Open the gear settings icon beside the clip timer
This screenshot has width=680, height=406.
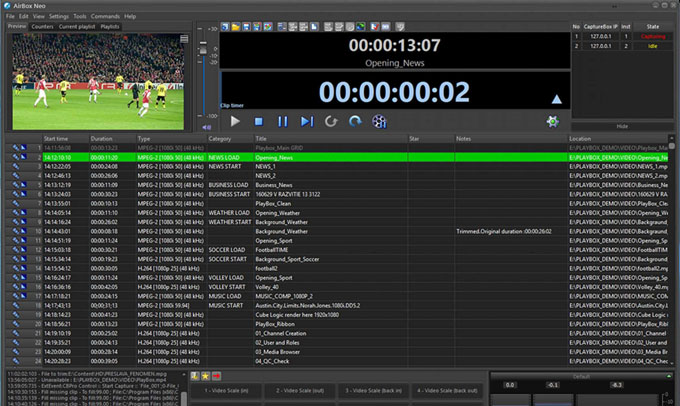552,121
